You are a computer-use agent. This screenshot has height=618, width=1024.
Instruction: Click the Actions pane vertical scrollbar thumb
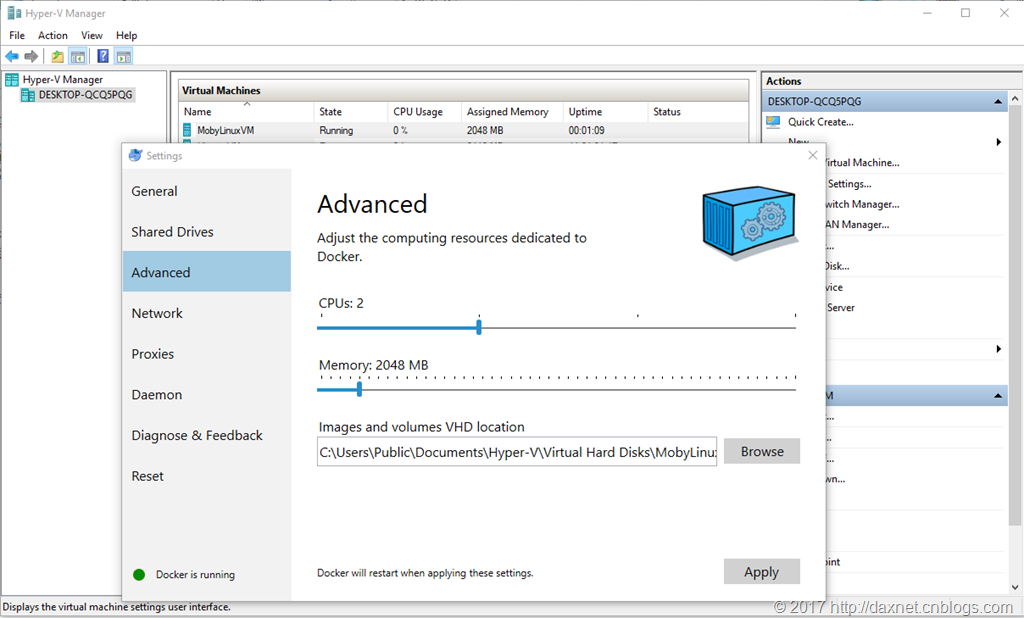click(1015, 315)
